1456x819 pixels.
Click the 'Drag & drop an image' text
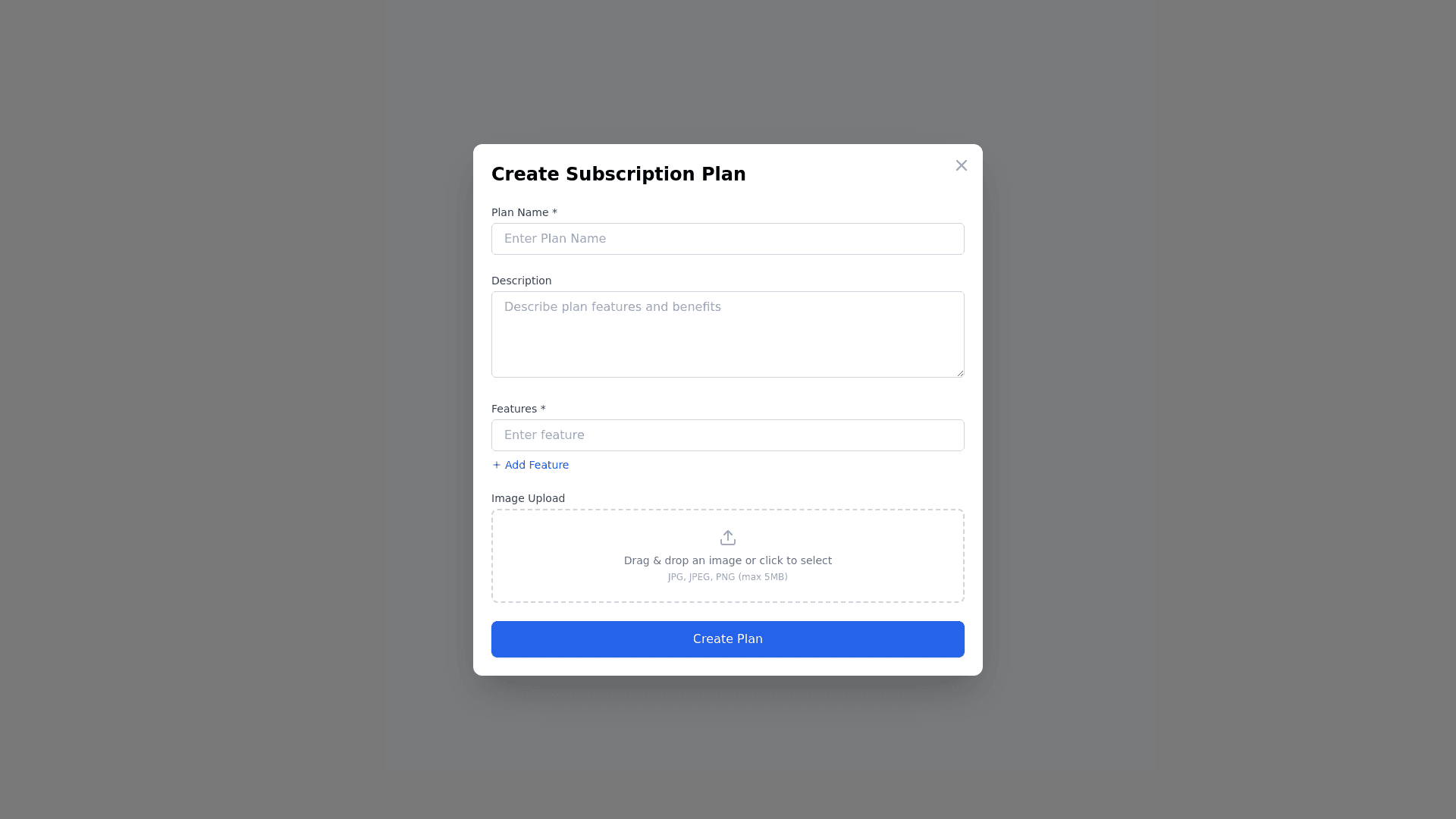pos(727,560)
